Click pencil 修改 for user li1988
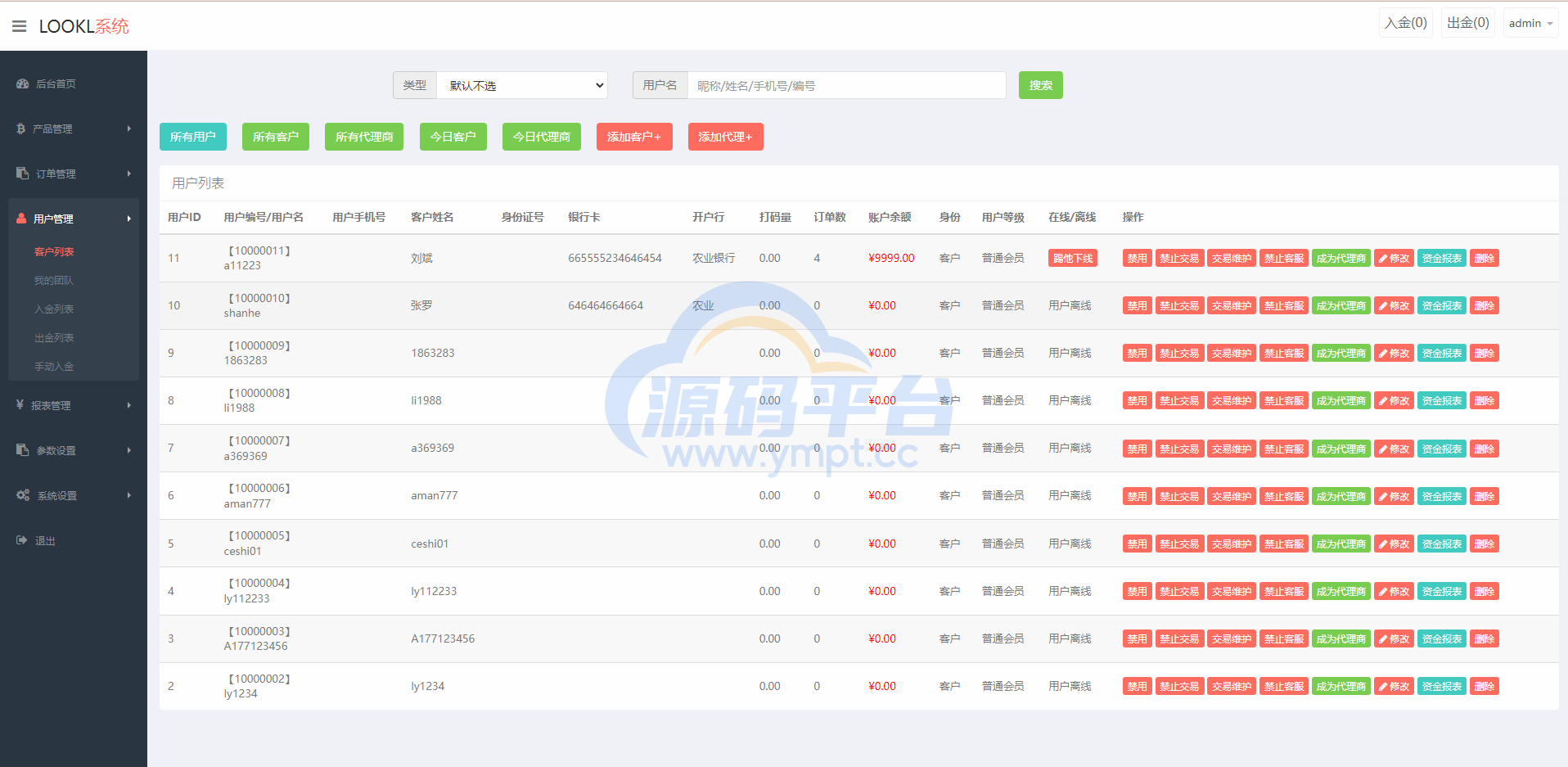The image size is (1568, 767). (x=1394, y=400)
